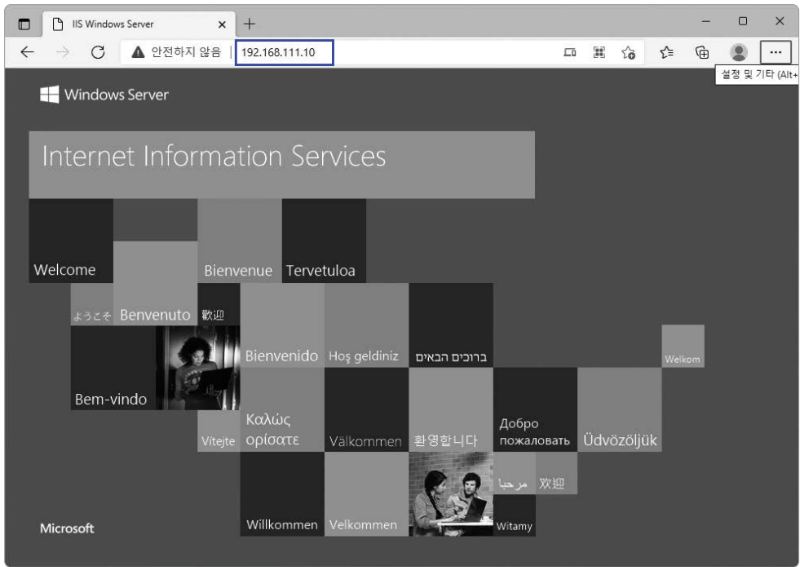The width and height of the screenshot is (800, 567).
Task: Open Settings and more ellipsis menu
Action: 776,52
